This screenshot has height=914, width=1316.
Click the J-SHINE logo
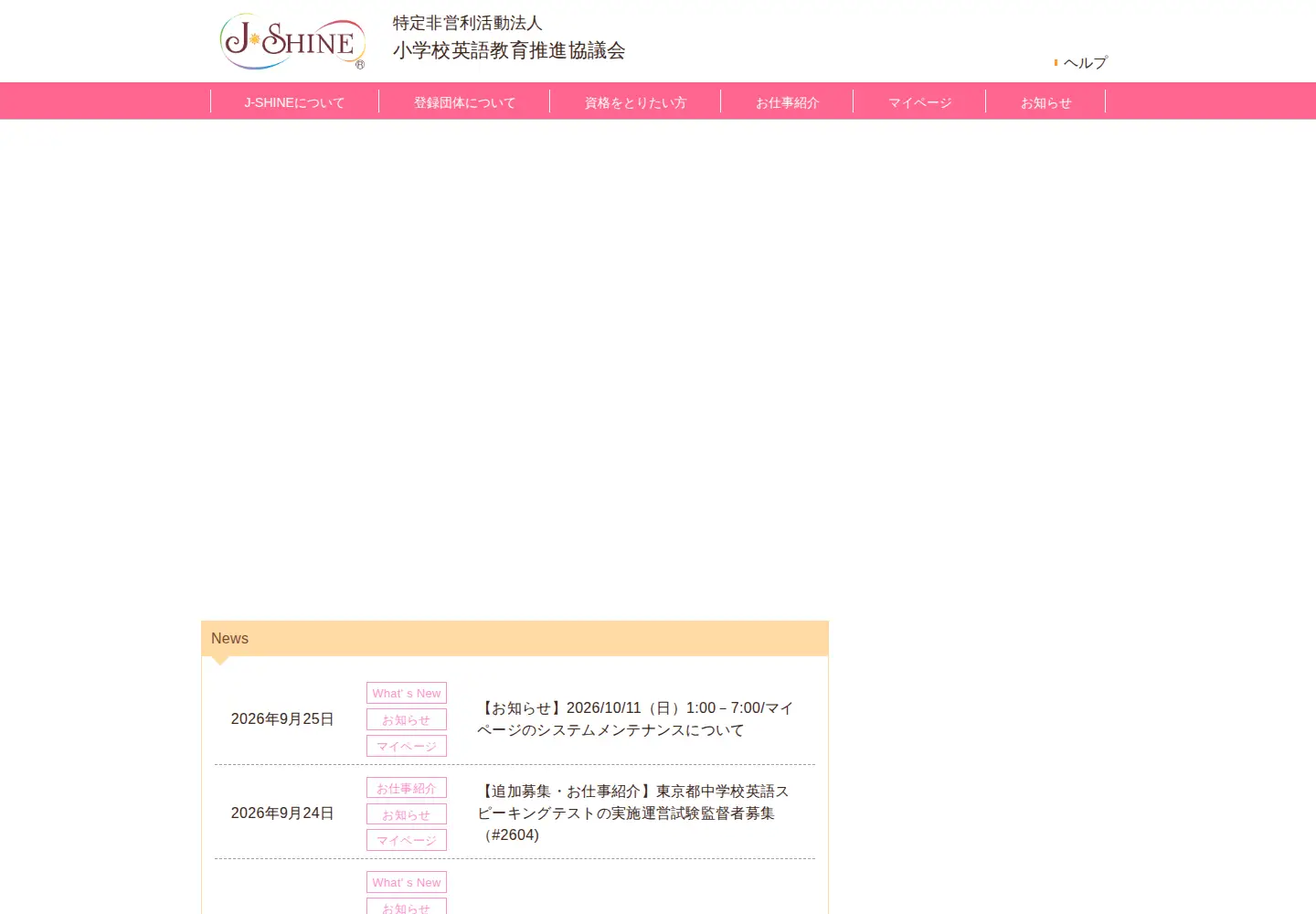click(293, 41)
